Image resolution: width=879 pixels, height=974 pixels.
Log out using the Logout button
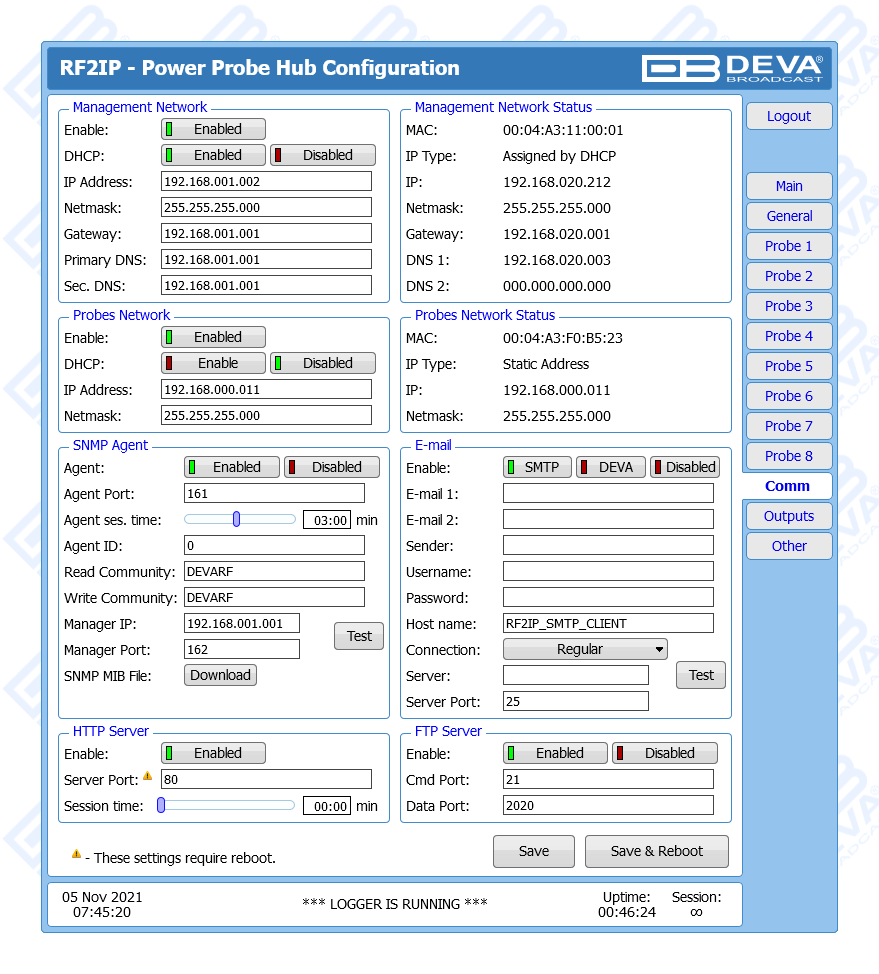(789, 116)
